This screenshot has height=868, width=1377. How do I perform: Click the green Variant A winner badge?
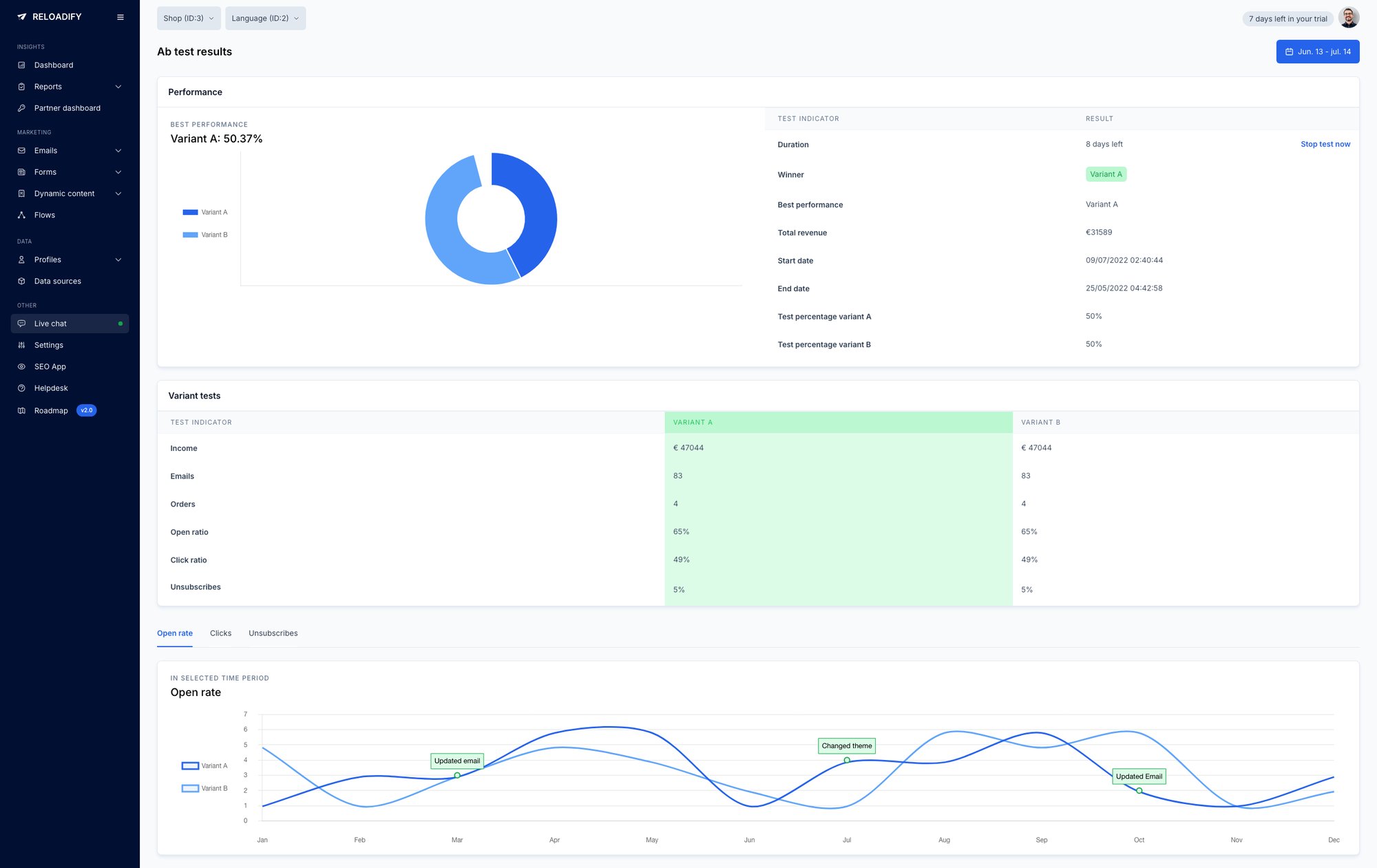click(1106, 174)
